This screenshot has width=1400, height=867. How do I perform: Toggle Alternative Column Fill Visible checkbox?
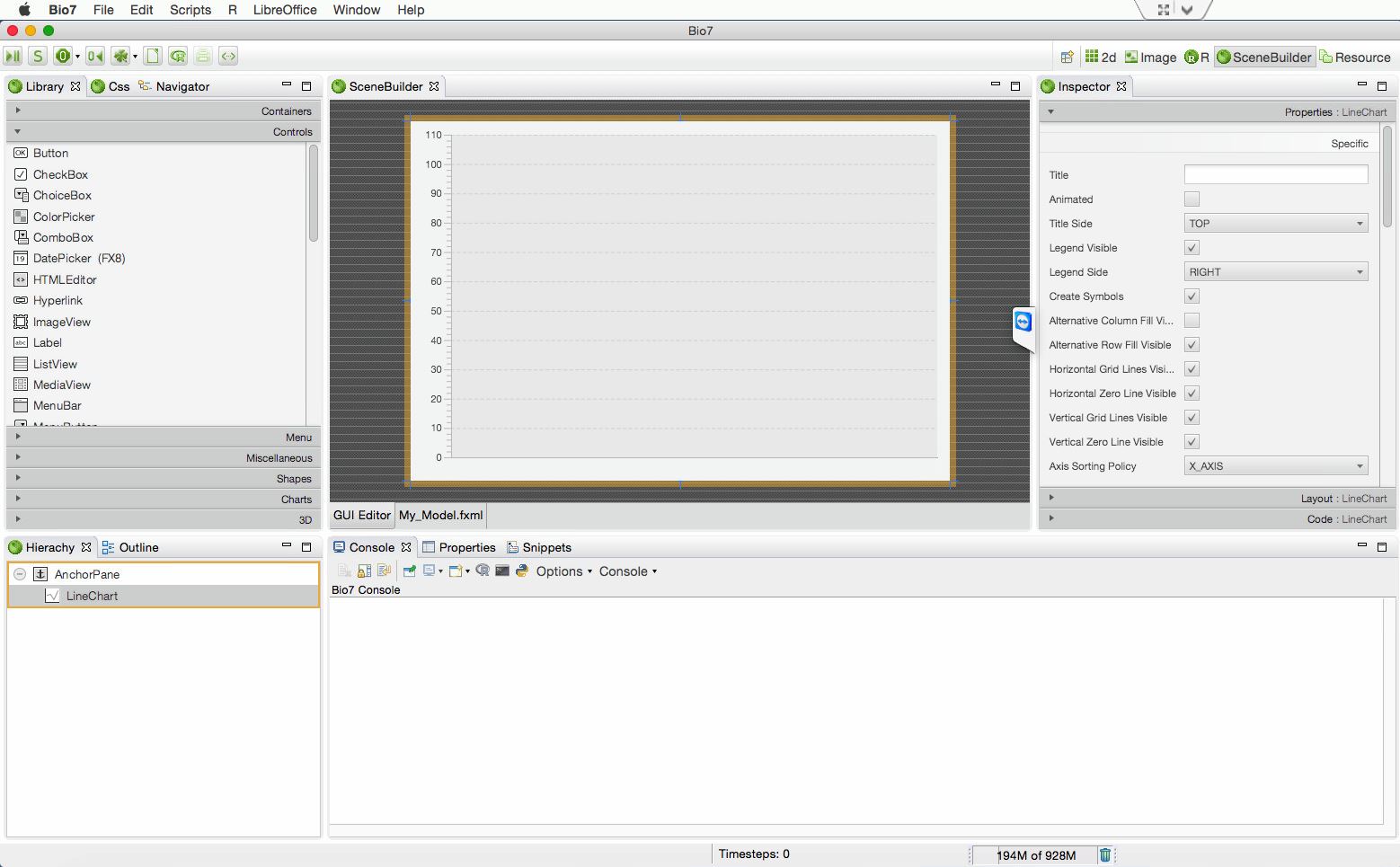click(1192, 321)
